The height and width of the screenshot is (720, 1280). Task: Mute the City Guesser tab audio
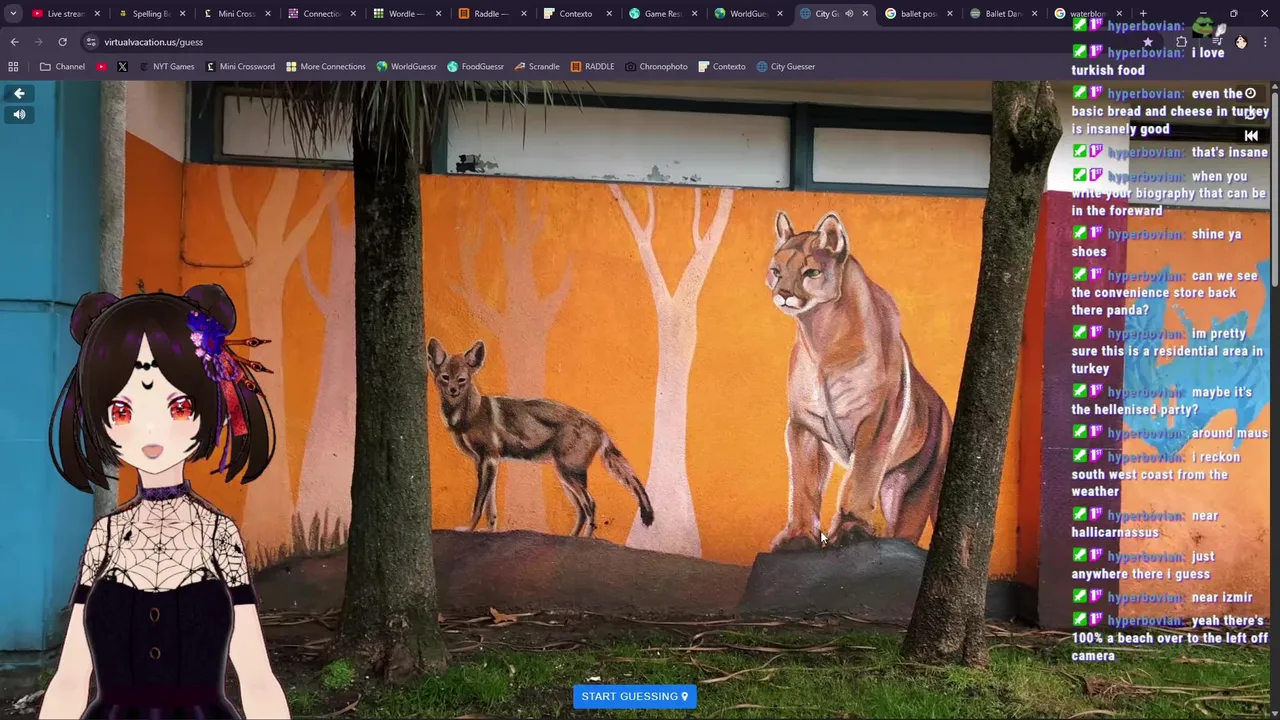(849, 14)
